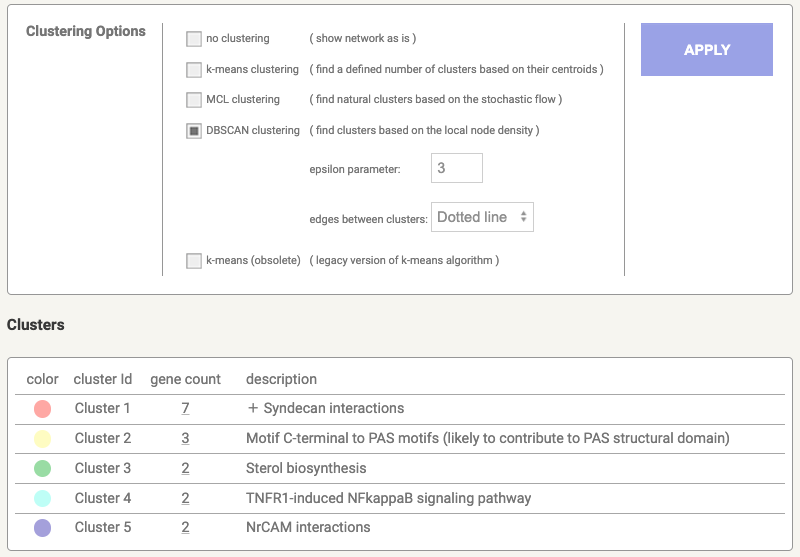Open Cluster 5 gene count link

point(185,527)
